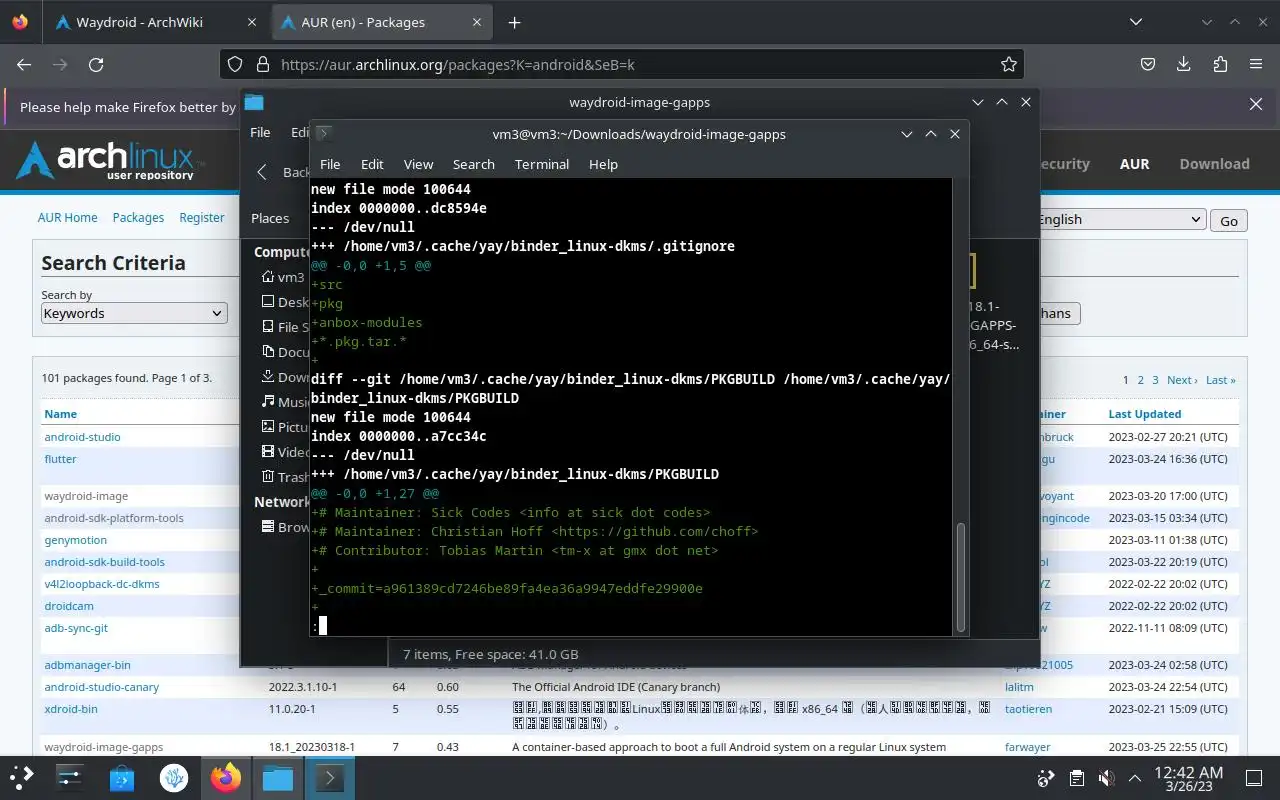Screen dimensions: 1280x800
Task: Open the android-studio-canary package link
Action: [x=101, y=687]
